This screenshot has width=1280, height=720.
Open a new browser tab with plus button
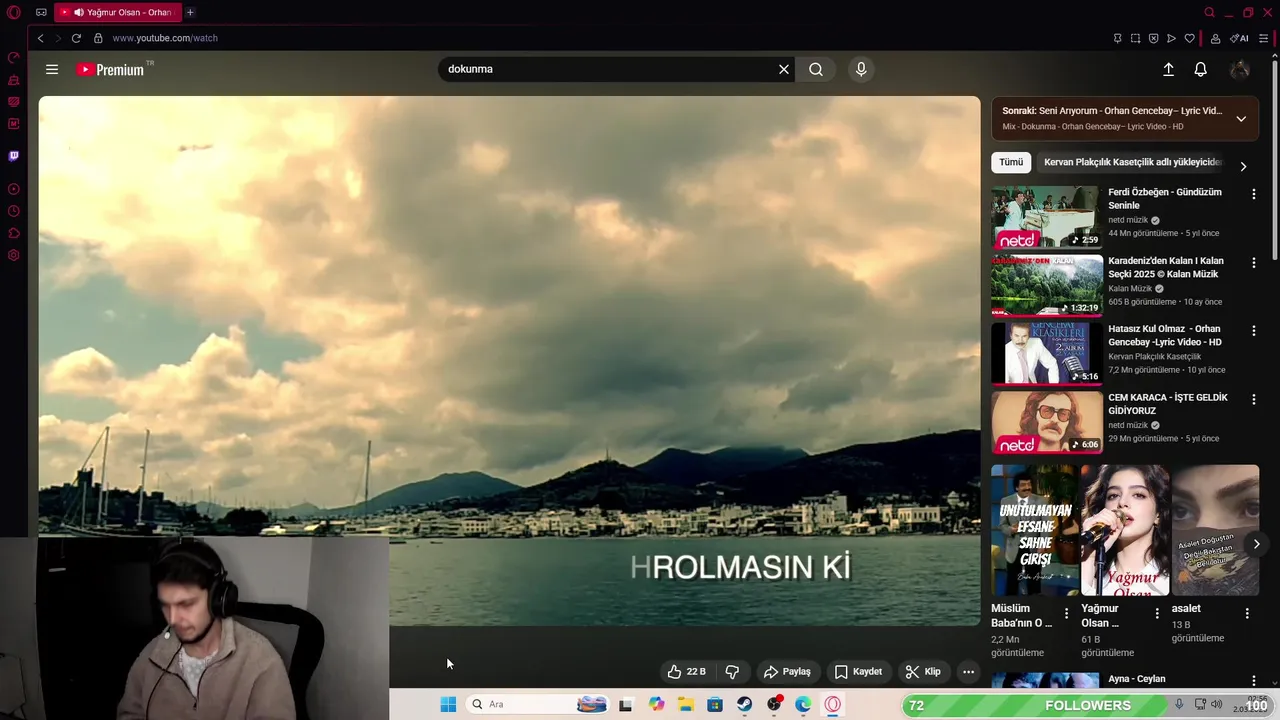[x=190, y=12]
